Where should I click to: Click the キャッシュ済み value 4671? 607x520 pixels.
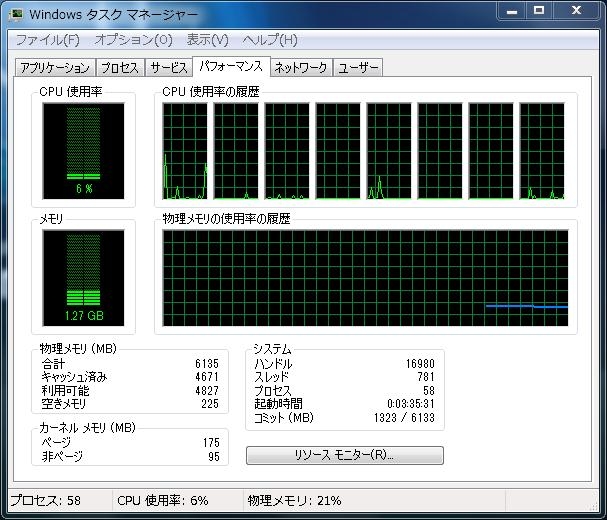(207, 377)
